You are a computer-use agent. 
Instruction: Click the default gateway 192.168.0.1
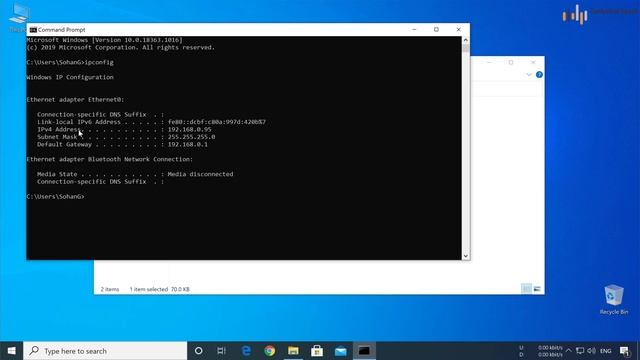pyautogui.click(x=188, y=144)
